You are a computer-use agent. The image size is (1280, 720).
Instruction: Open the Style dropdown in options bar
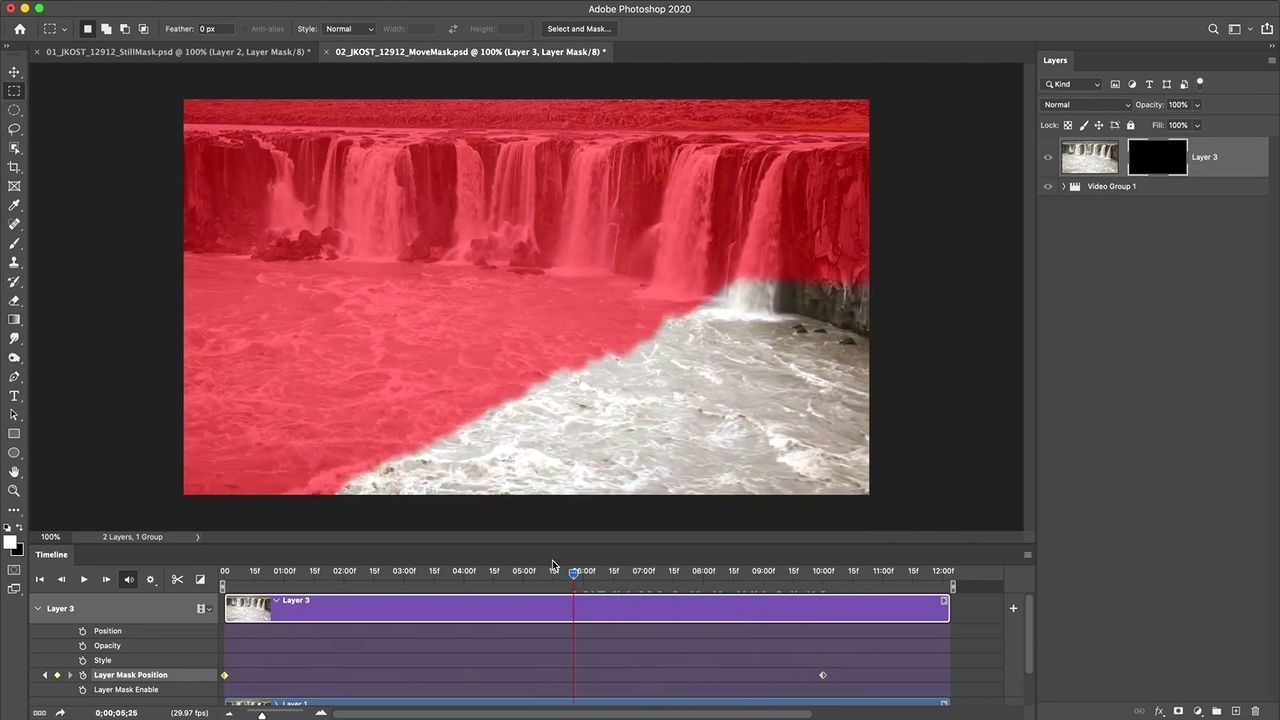click(x=349, y=29)
